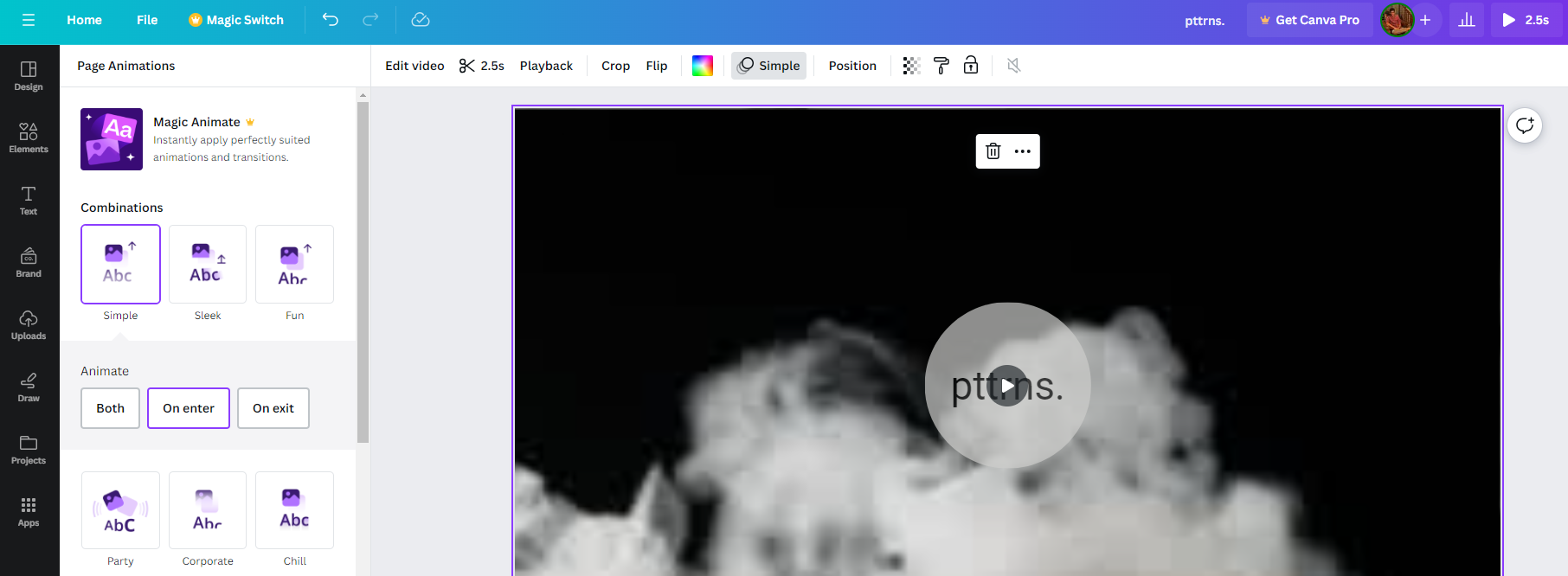The width and height of the screenshot is (1568, 576).
Task: Open the Position panel
Action: pos(852,66)
